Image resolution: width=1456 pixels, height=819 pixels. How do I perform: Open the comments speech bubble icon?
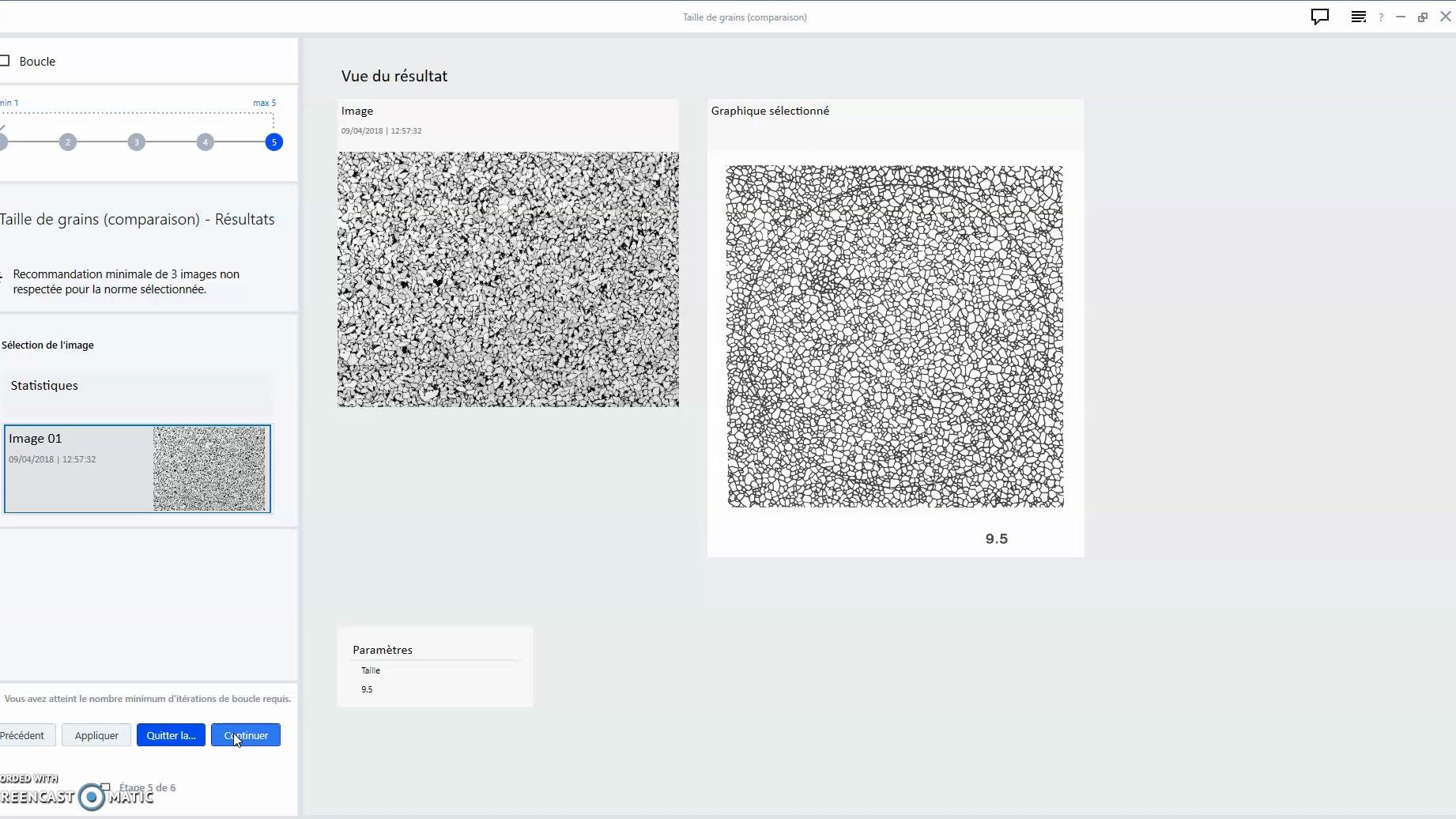tap(1319, 17)
